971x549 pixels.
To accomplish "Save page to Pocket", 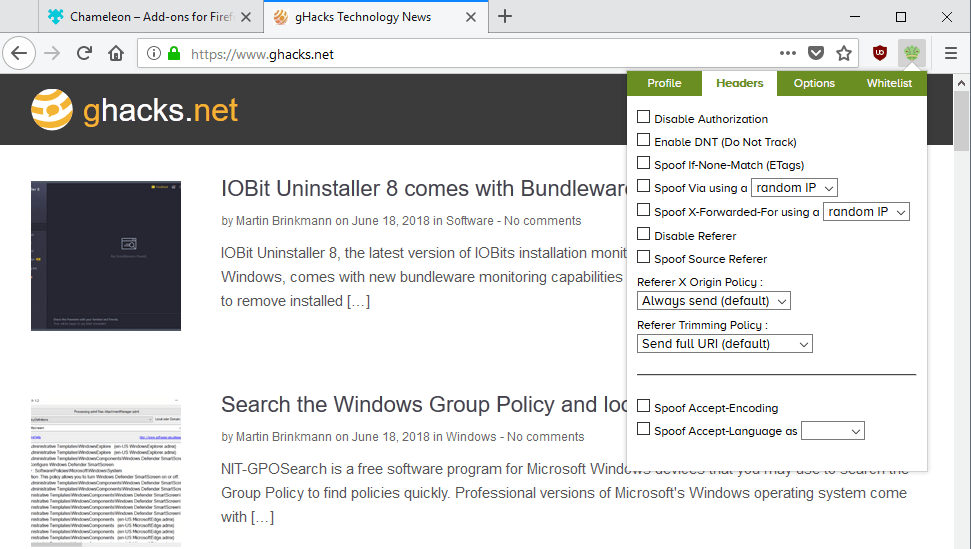I will coord(816,53).
